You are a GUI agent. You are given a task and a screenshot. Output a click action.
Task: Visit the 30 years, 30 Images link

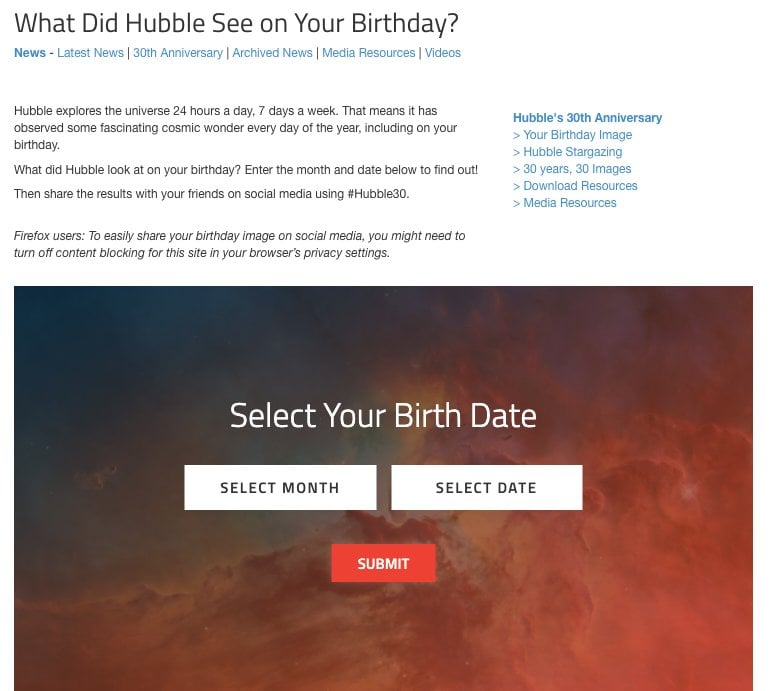tap(577, 169)
